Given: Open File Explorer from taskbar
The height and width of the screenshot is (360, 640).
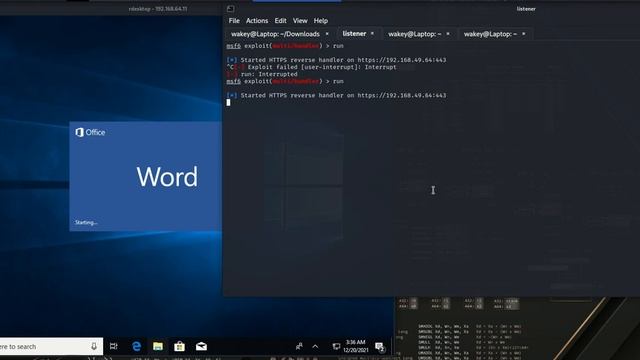Looking at the screenshot, I should 158,347.
